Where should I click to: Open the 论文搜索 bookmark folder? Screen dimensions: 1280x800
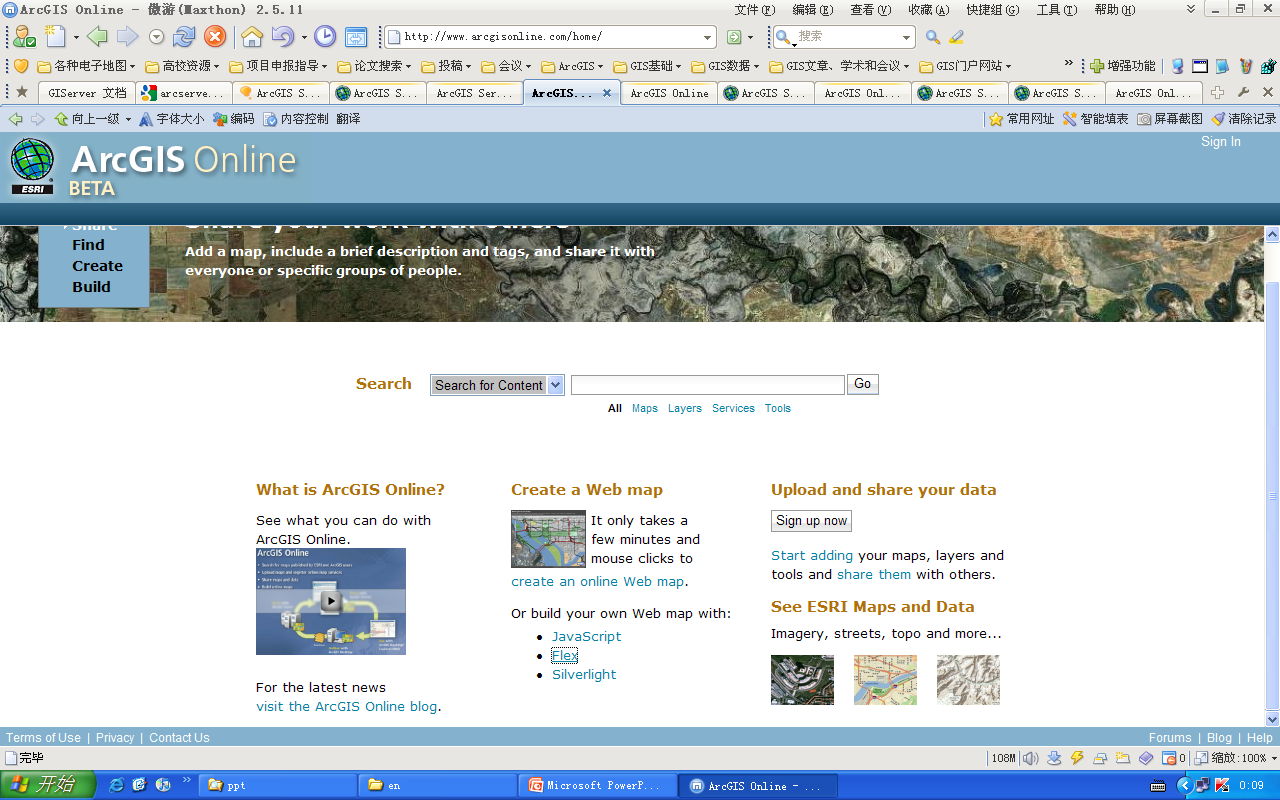(375, 66)
